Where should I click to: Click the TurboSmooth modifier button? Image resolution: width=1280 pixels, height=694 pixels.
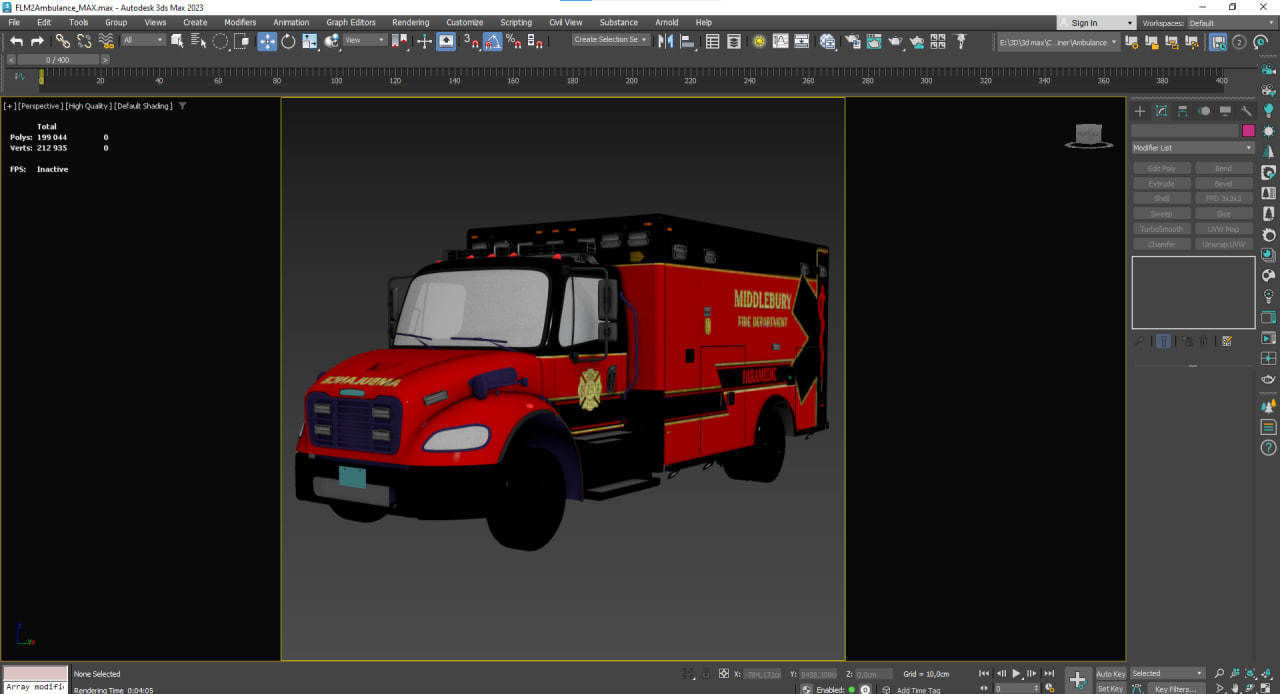click(x=1161, y=229)
